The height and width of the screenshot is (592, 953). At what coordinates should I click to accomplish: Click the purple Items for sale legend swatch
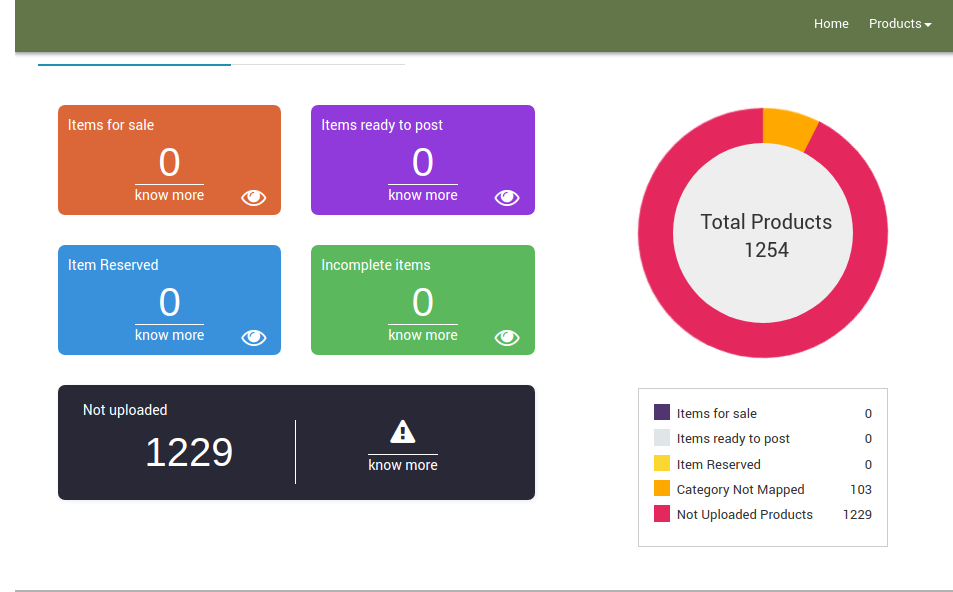(x=662, y=412)
